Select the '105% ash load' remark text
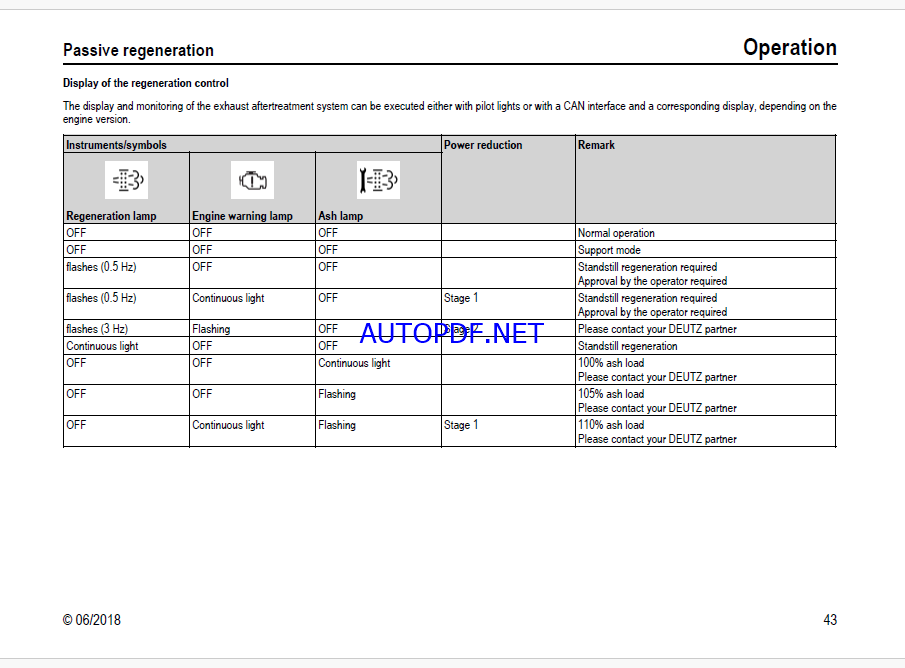Viewport: 905px width, 668px height. pos(611,394)
